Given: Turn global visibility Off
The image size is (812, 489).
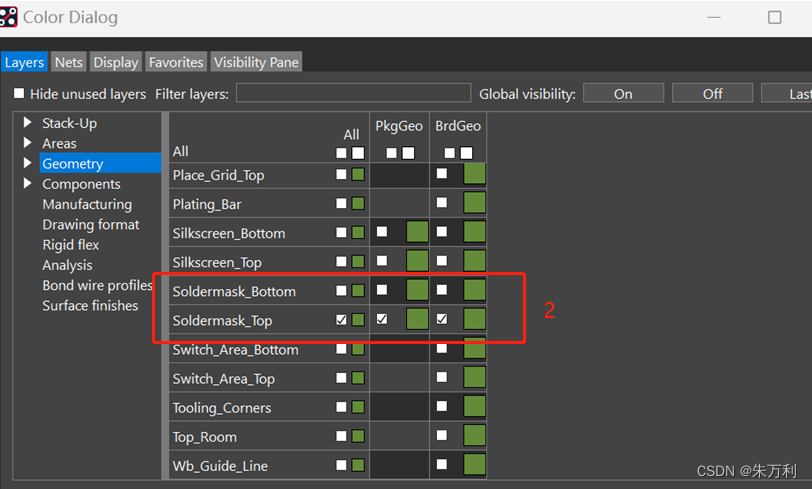Looking at the screenshot, I should [x=712, y=94].
